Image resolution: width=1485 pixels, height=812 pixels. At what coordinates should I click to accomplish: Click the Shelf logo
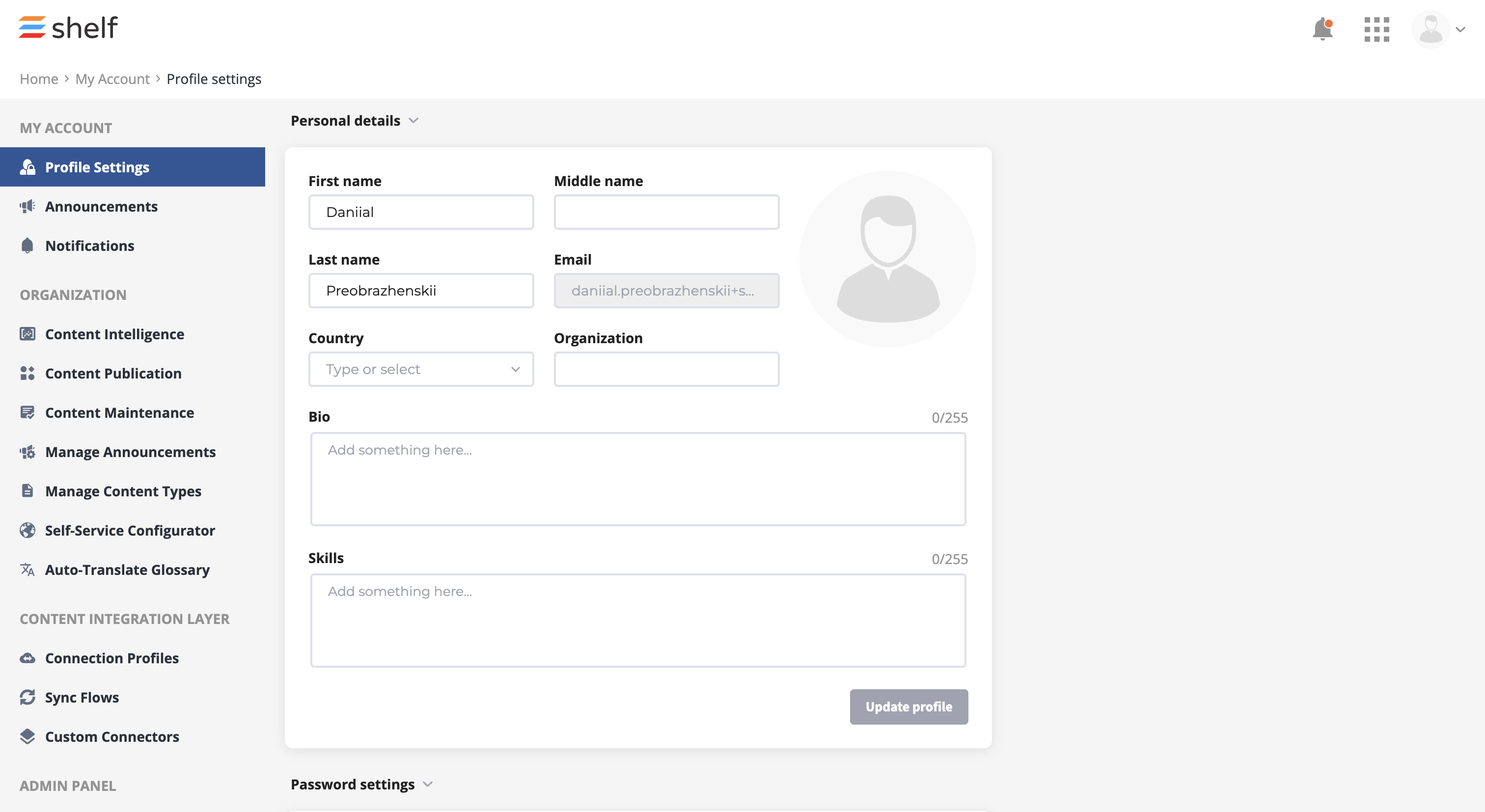pos(68,27)
